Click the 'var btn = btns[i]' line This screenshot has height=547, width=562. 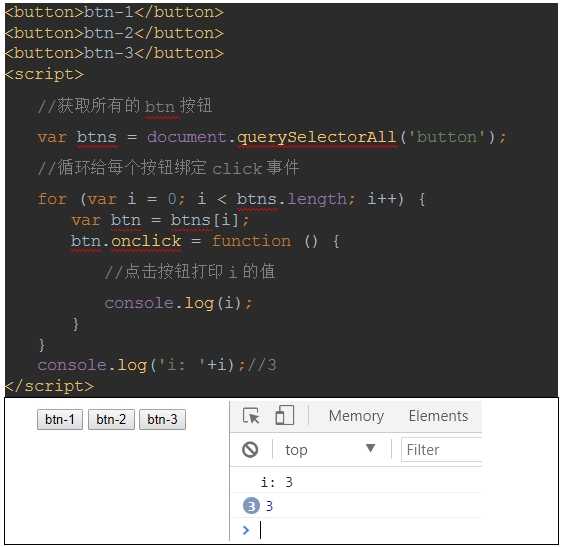(160, 220)
